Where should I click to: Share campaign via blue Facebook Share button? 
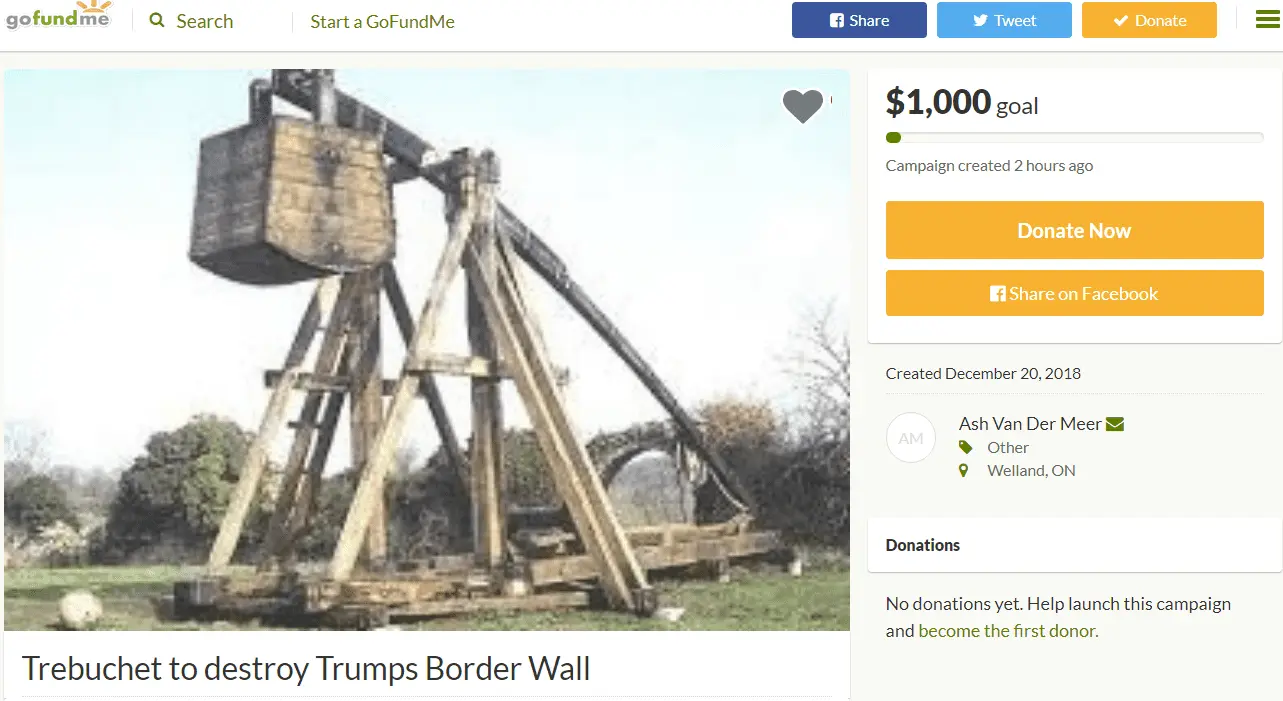point(859,20)
